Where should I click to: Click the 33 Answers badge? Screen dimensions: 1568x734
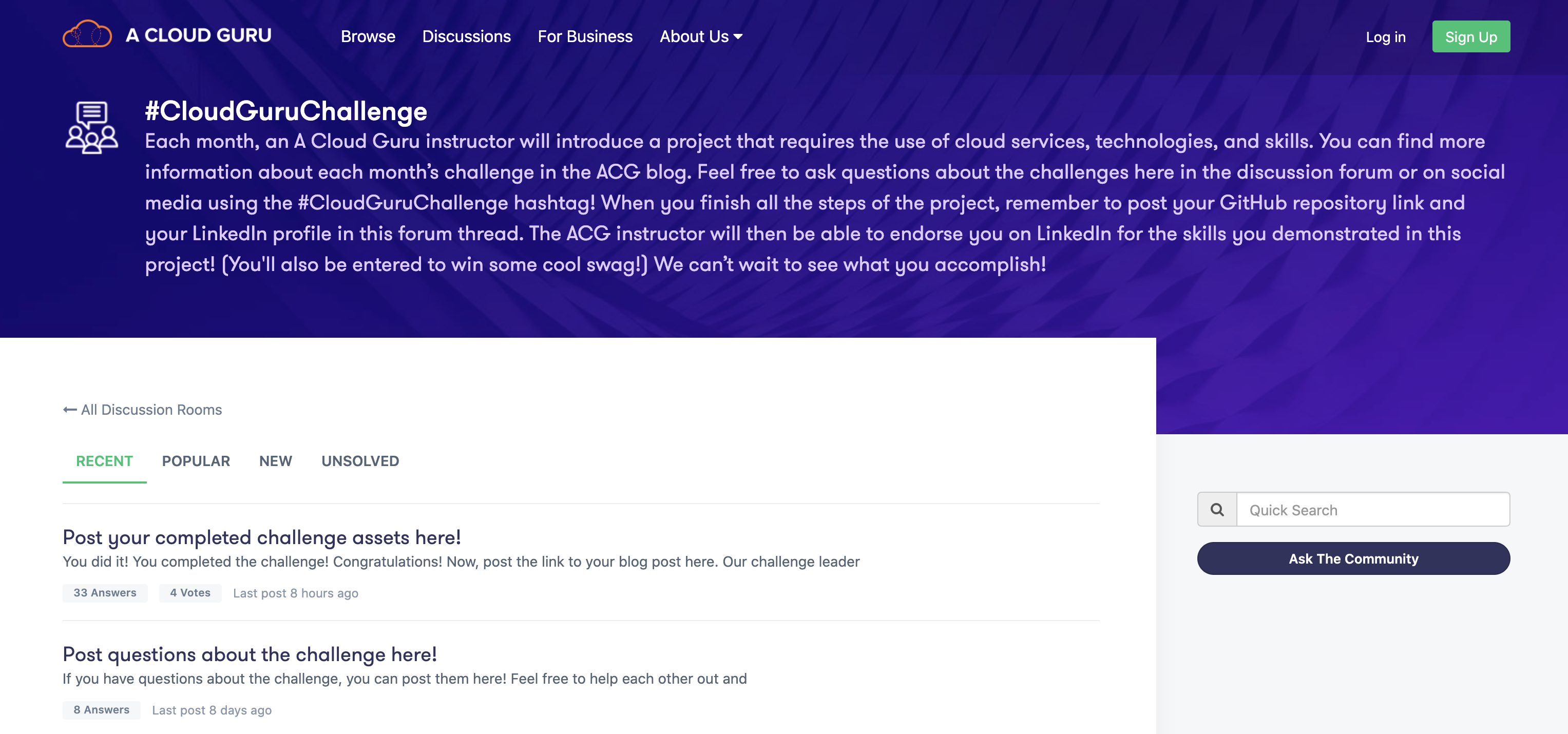tap(105, 593)
